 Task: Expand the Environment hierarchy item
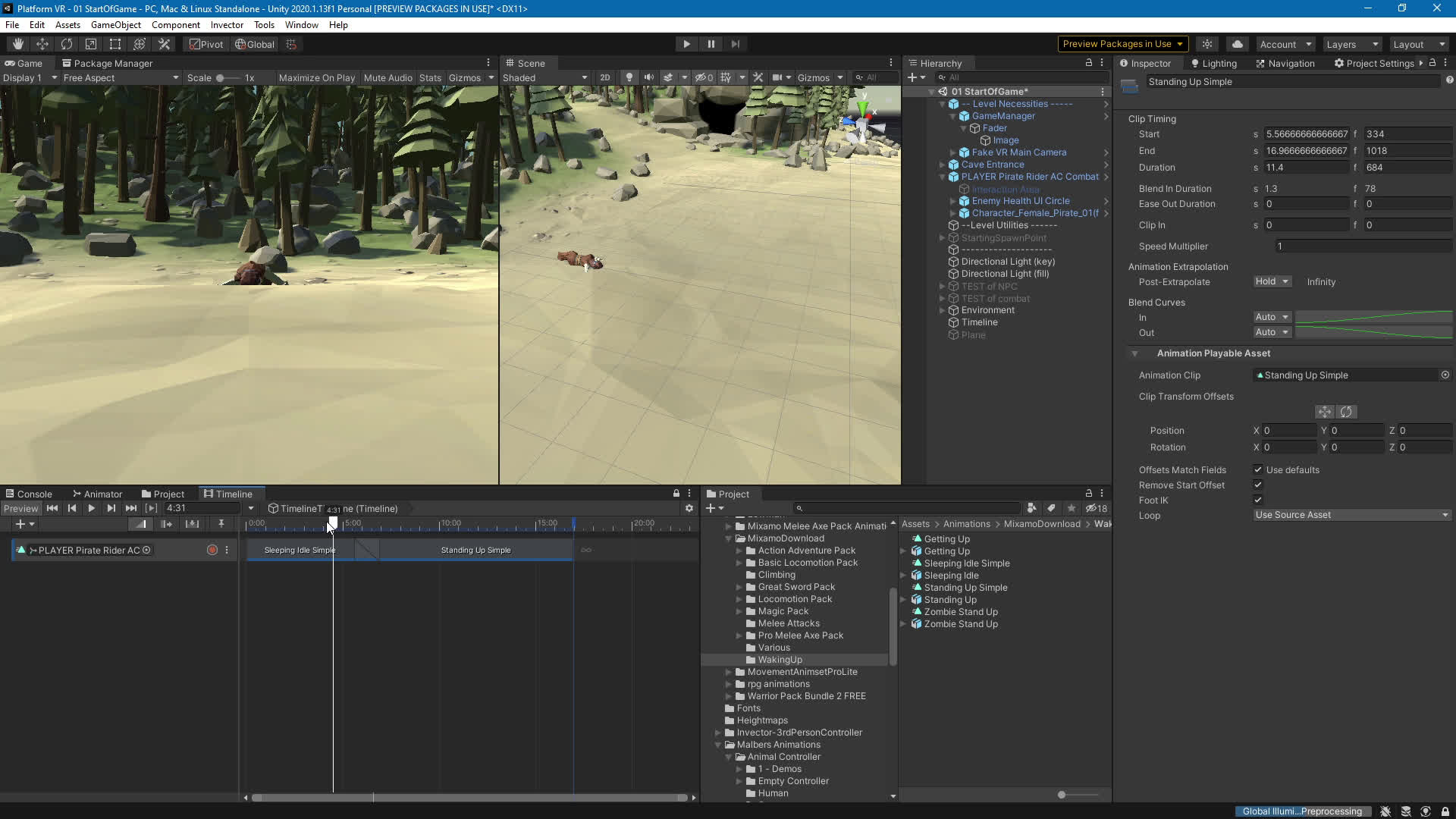(943, 310)
